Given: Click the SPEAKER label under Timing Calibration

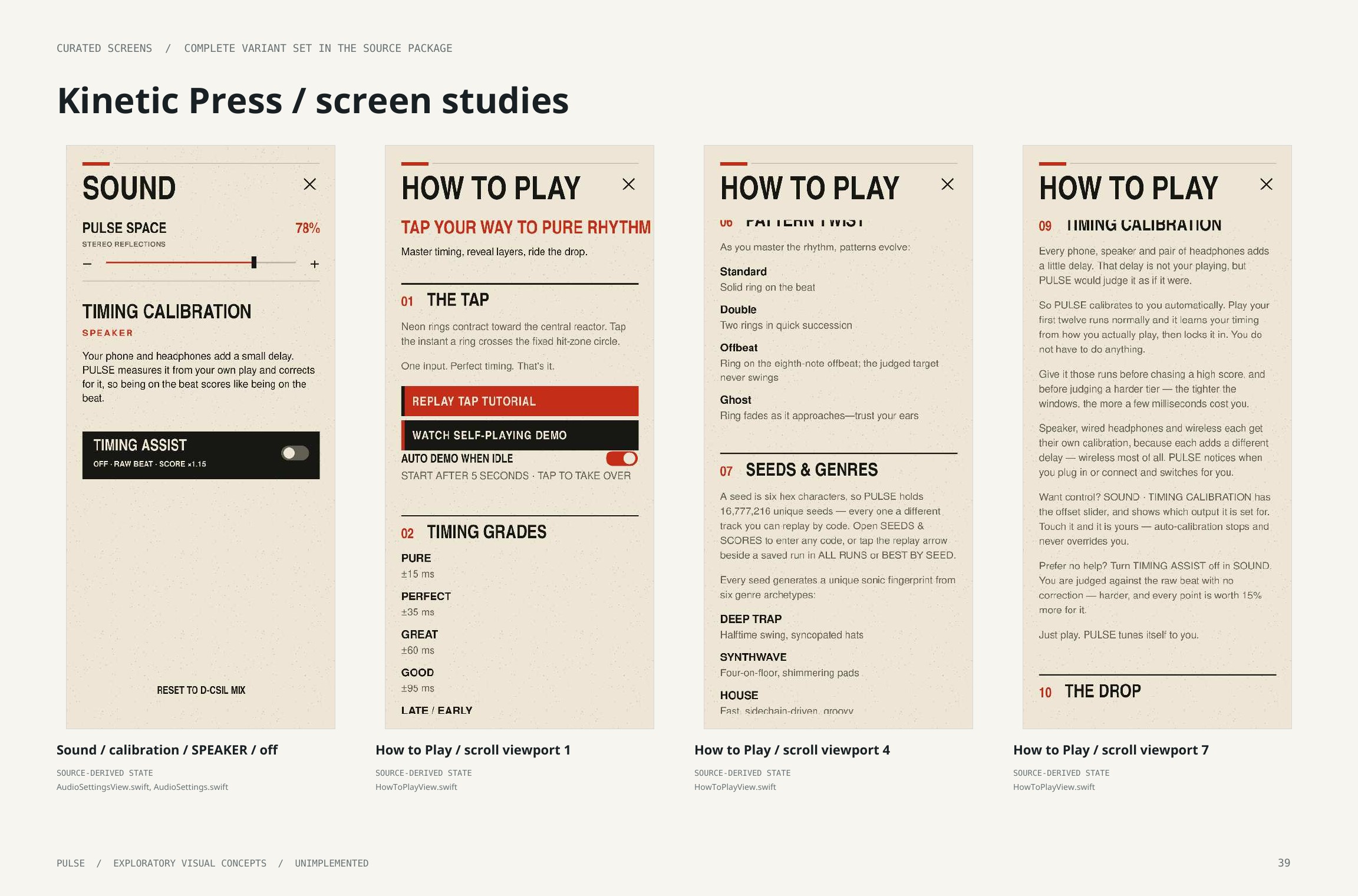Looking at the screenshot, I should (108, 333).
